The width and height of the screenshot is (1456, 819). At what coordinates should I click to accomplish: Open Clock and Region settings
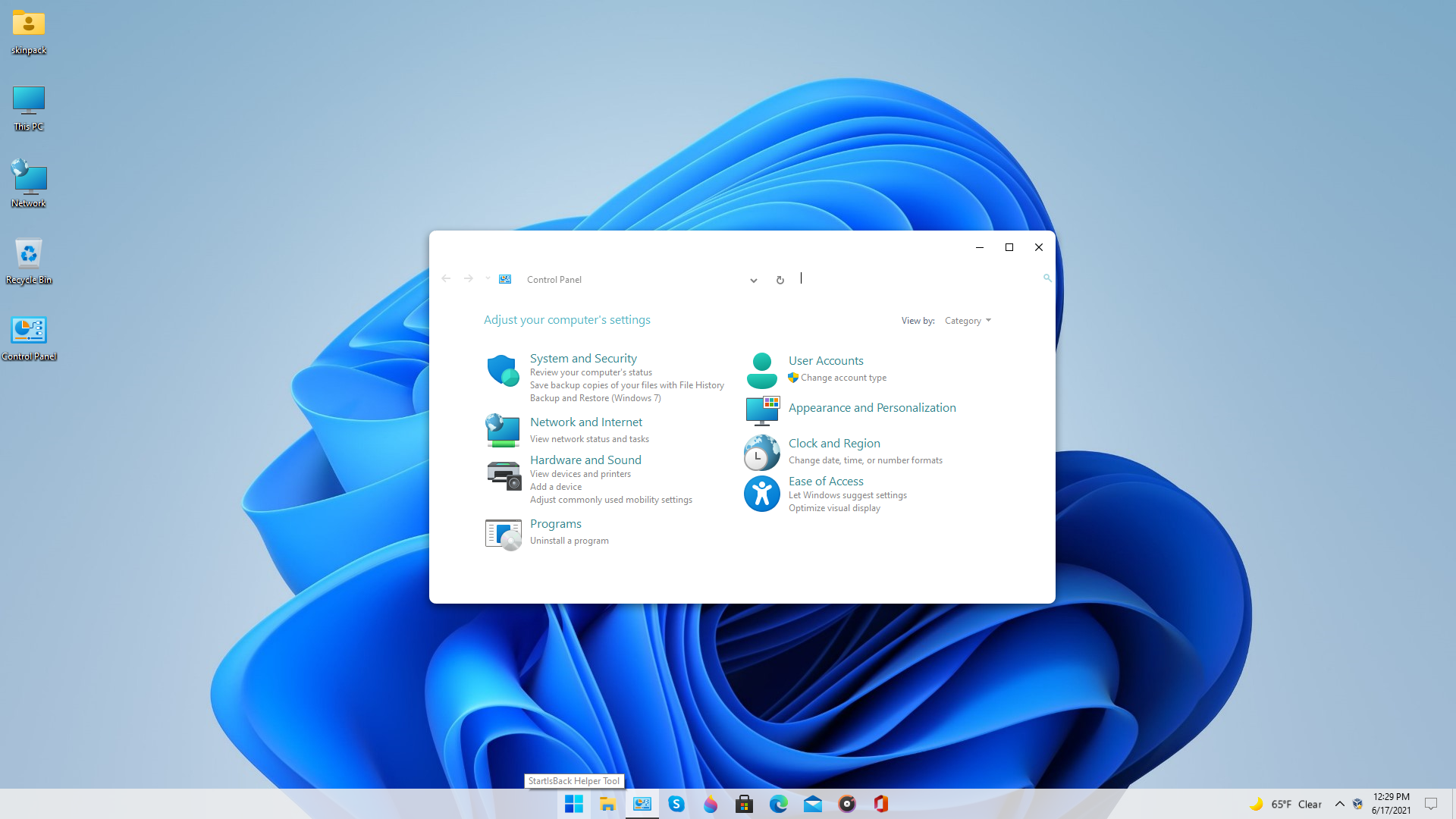tap(834, 442)
